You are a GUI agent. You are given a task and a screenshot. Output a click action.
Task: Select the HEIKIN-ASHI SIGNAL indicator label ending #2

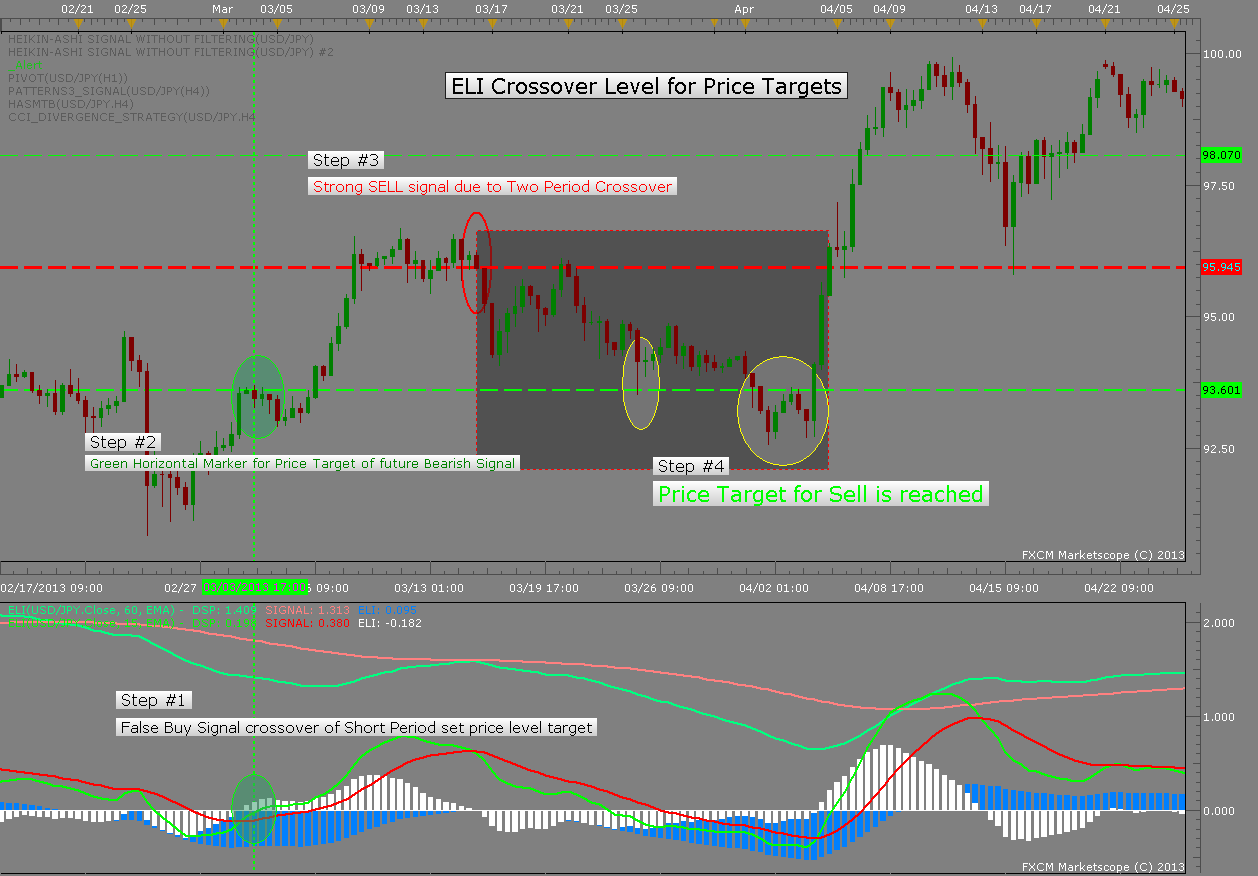coord(171,51)
